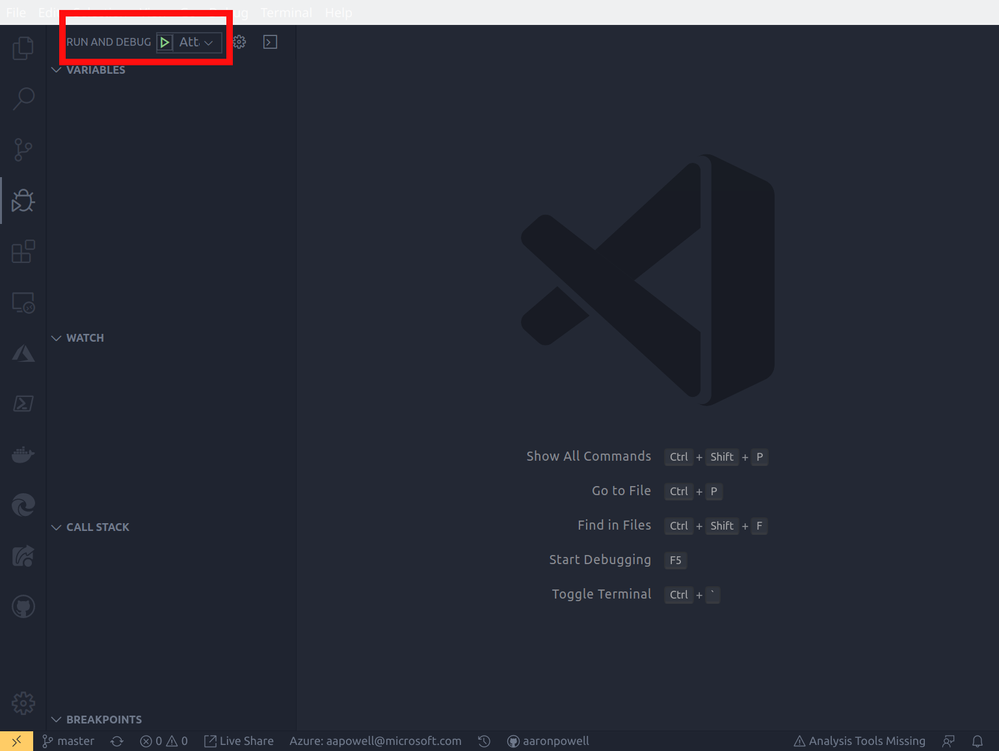The width and height of the screenshot is (999, 751).
Task: Open the Search view icon
Action: coord(23,99)
